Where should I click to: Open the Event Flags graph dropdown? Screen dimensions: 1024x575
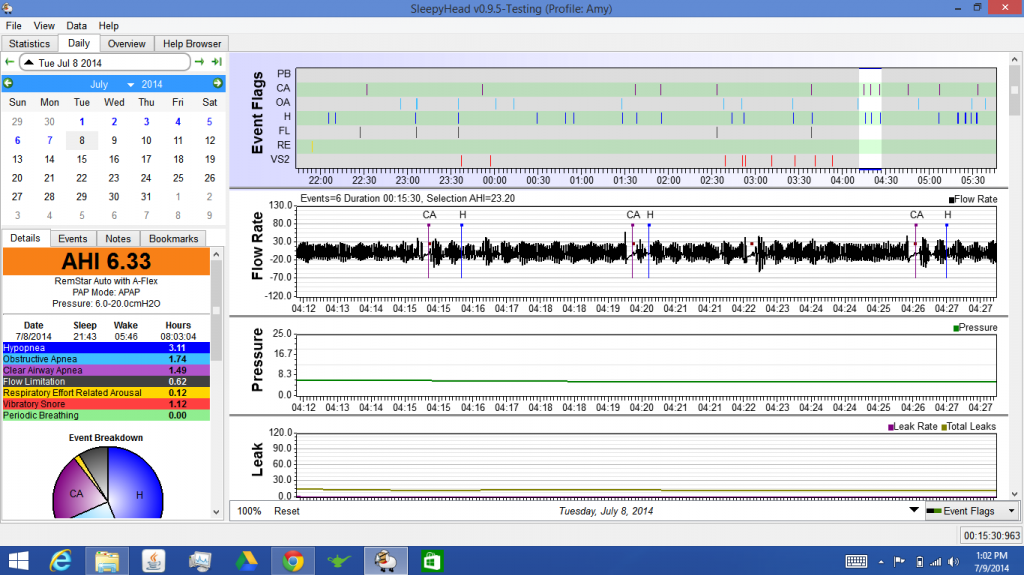(971, 511)
